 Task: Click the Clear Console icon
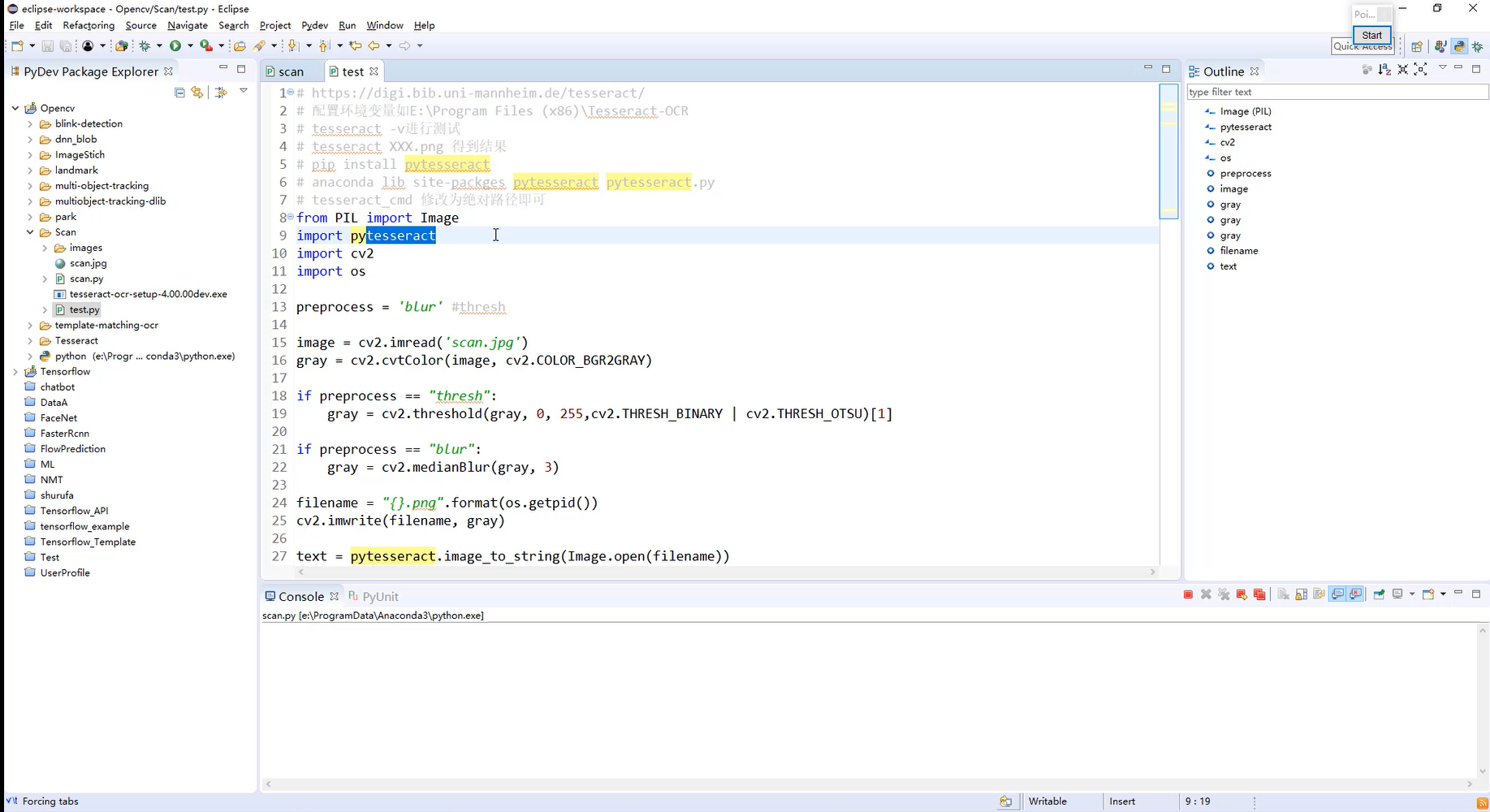click(1283, 594)
